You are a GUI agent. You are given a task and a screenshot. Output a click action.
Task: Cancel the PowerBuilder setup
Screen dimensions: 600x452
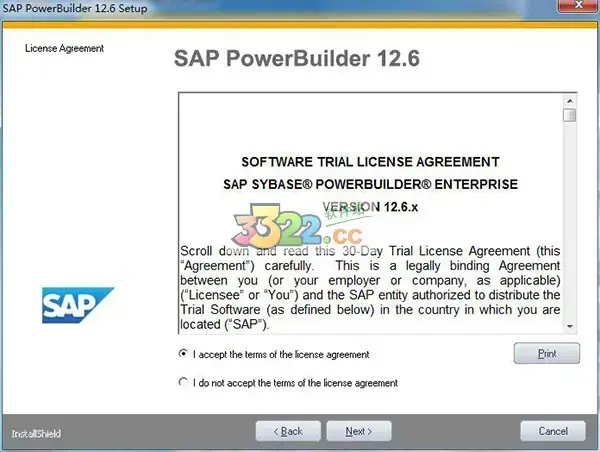[553, 431]
